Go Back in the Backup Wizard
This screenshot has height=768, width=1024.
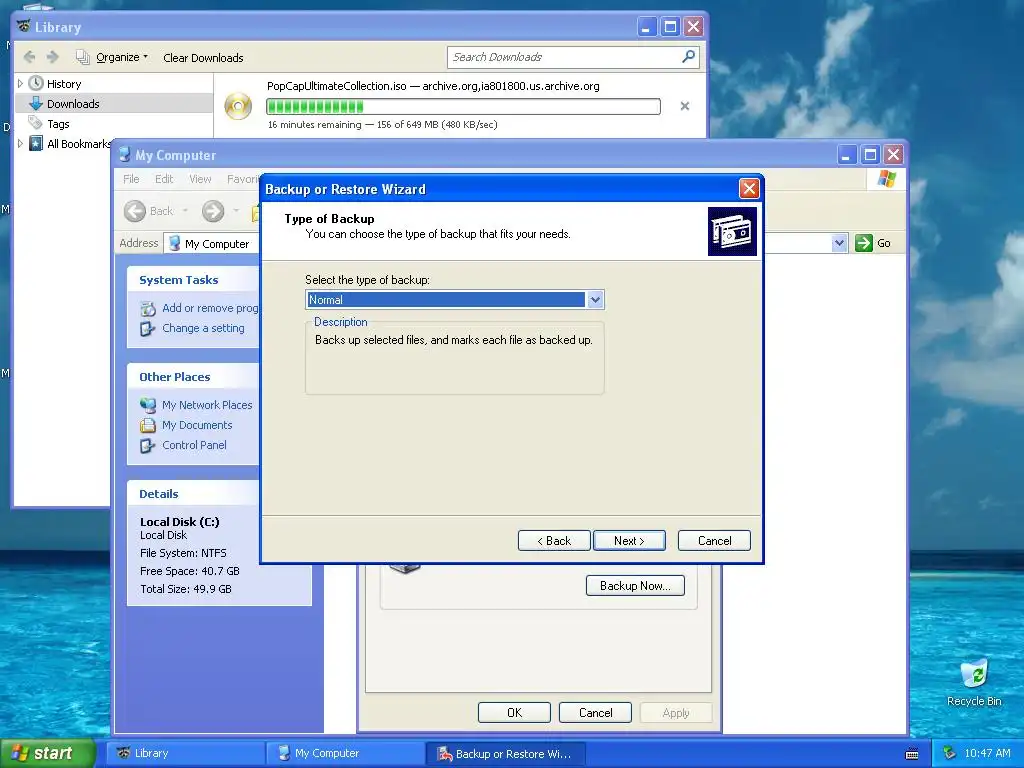tap(554, 541)
